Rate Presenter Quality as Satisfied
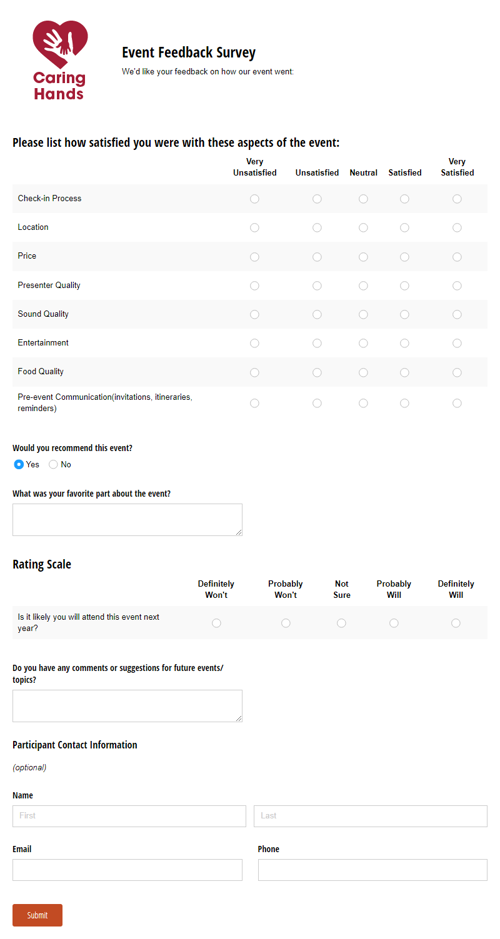 [x=405, y=286]
